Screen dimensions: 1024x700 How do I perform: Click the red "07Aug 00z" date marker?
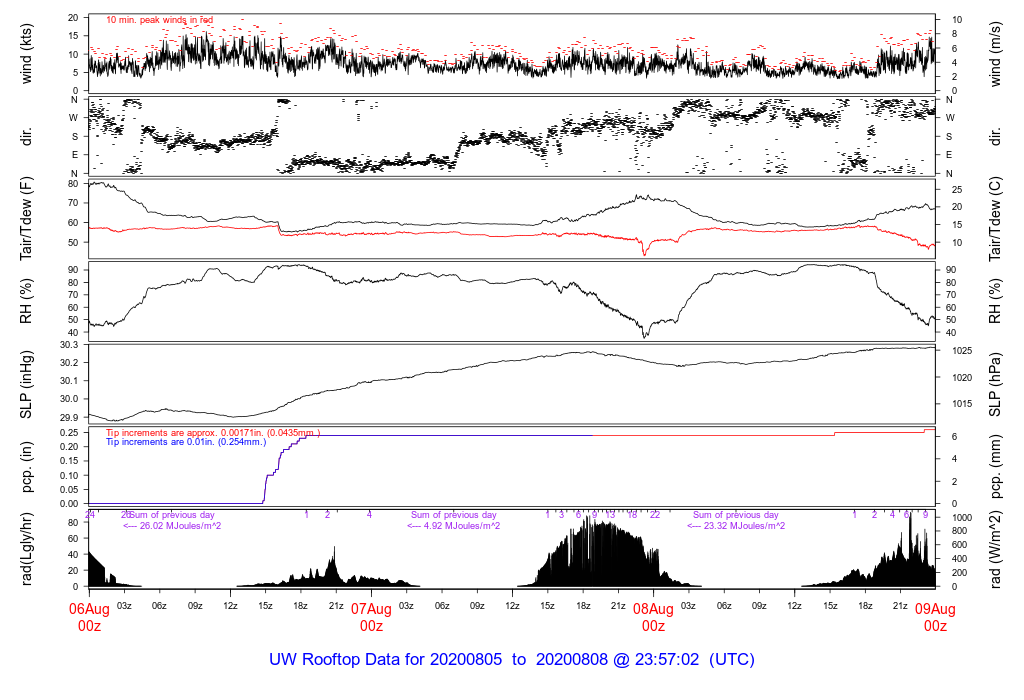pyautogui.click(x=371, y=617)
